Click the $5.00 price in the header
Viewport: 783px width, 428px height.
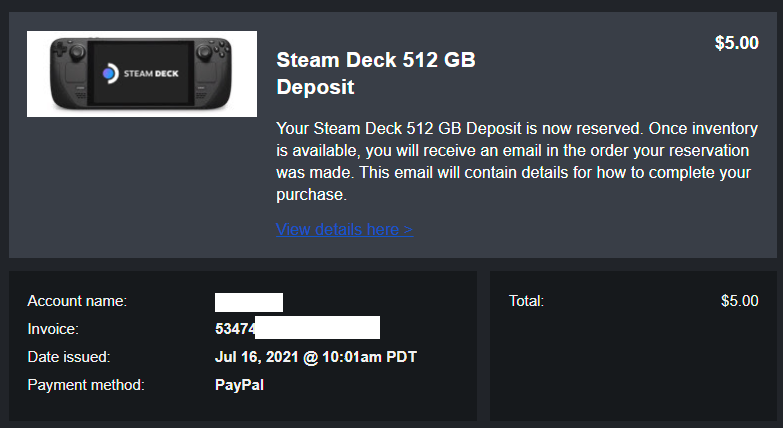tap(736, 43)
